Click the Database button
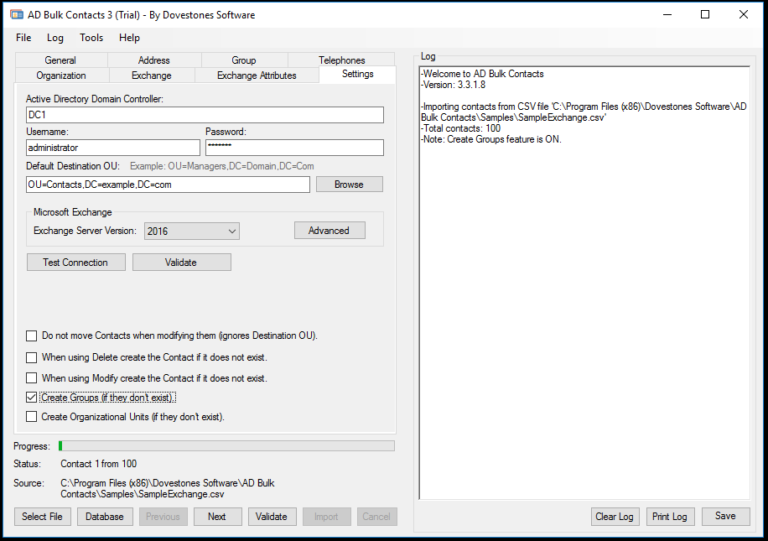This screenshot has height=541, width=768. coord(105,517)
